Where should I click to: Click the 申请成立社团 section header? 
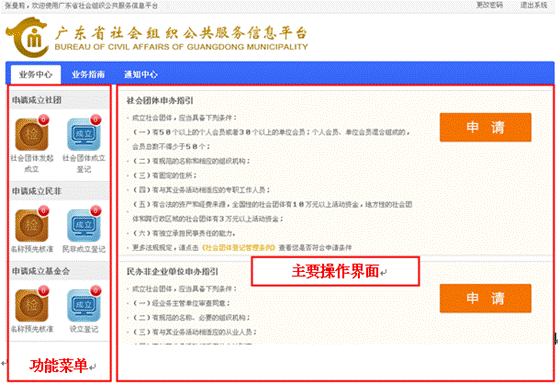coord(59,100)
